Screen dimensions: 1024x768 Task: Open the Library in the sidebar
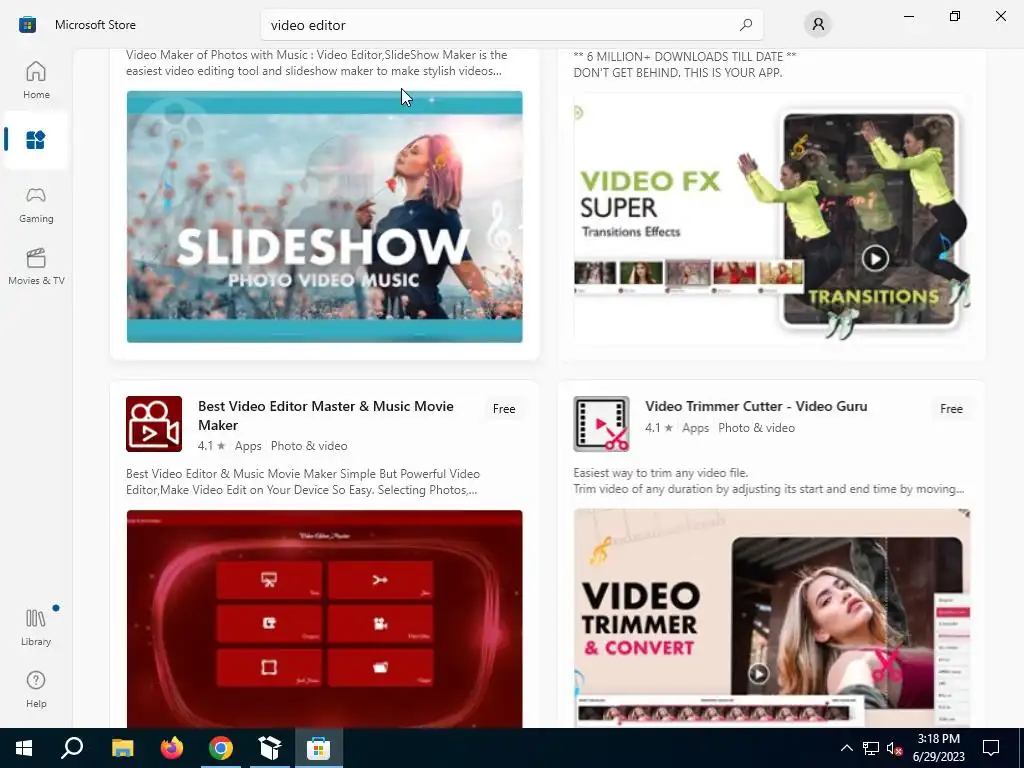point(36,626)
